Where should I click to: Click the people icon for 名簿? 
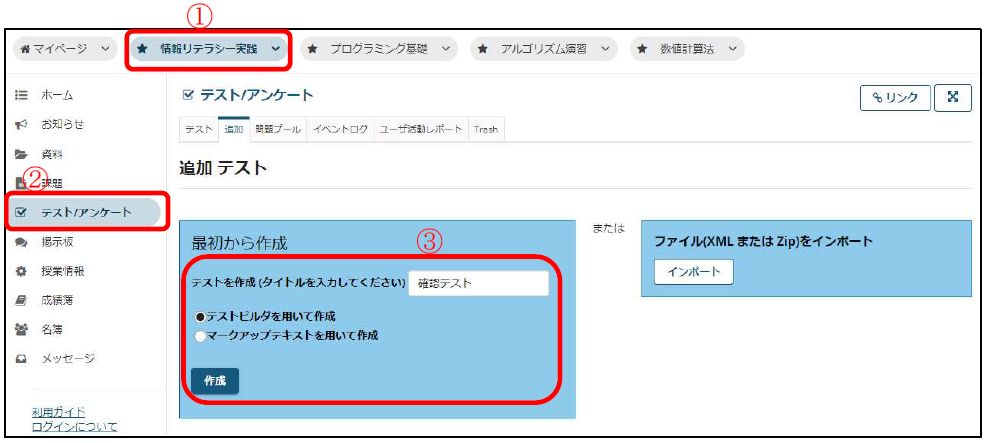pos(20,329)
